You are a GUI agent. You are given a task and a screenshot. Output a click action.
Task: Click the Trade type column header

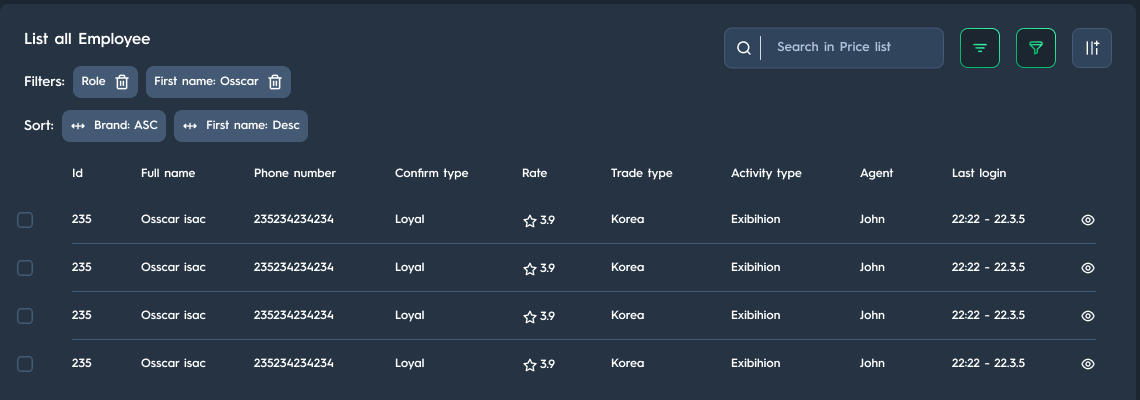click(641, 173)
